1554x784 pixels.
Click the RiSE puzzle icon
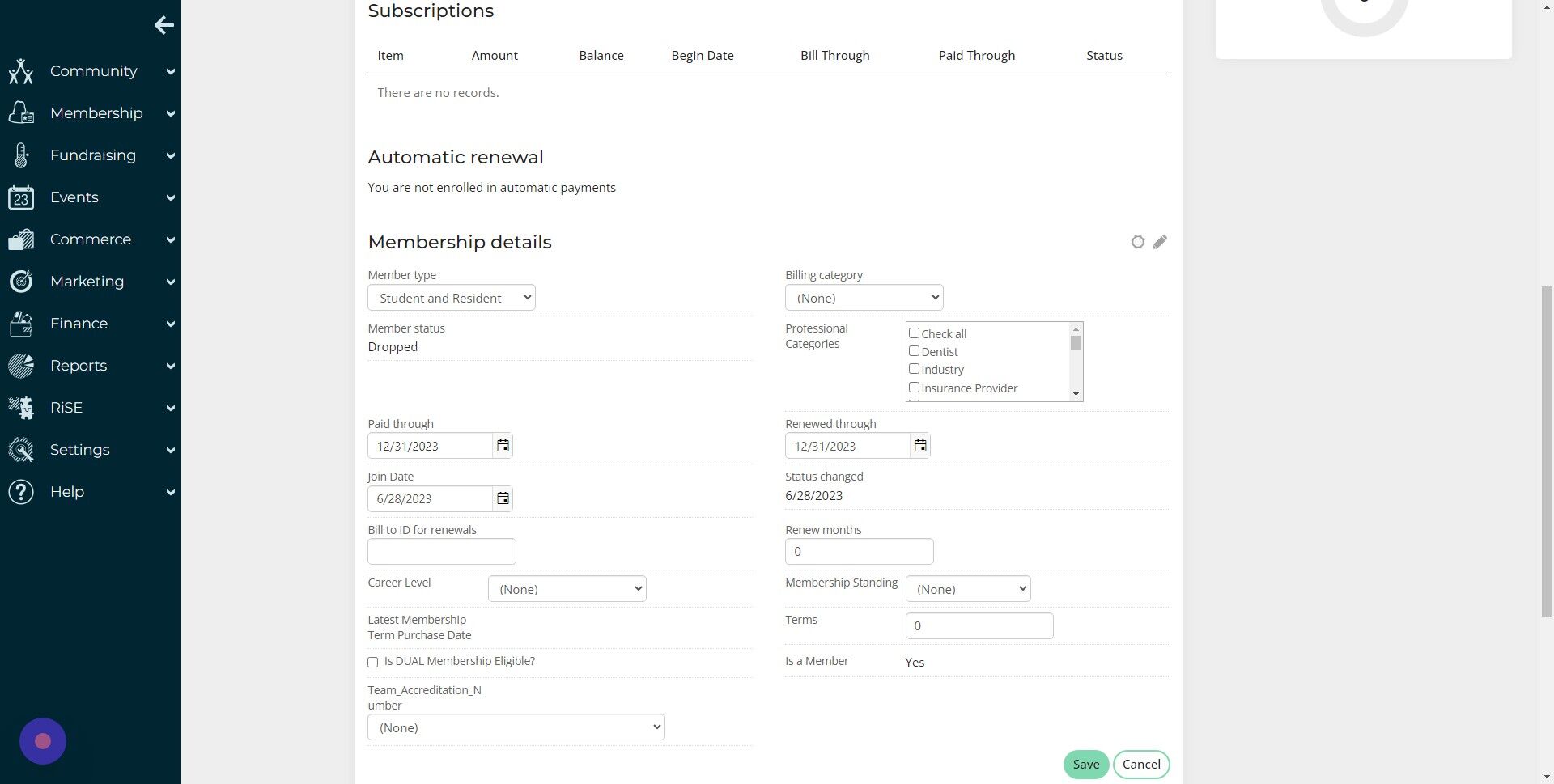[21, 408]
